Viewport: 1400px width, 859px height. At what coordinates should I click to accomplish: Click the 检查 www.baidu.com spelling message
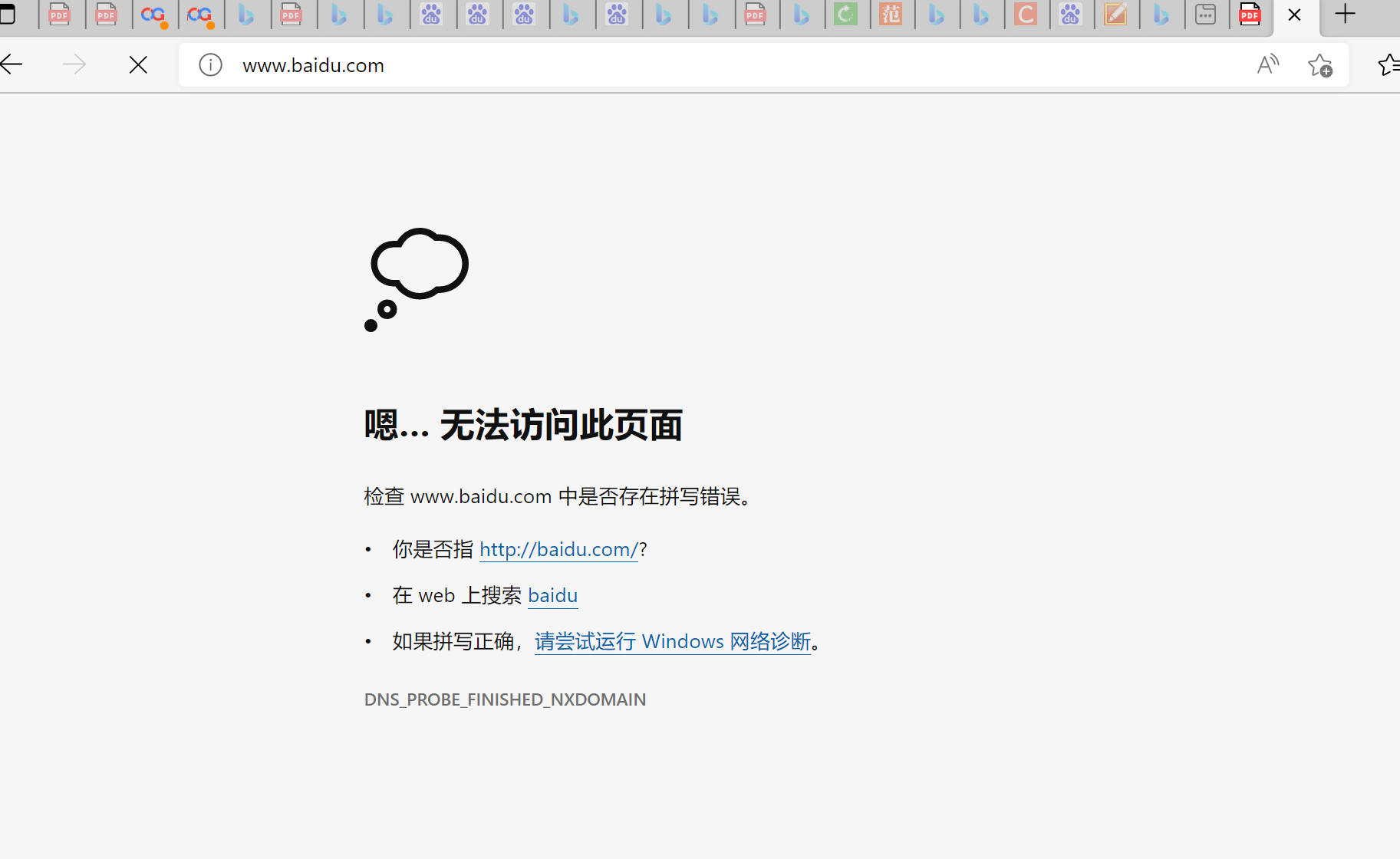(562, 496)
